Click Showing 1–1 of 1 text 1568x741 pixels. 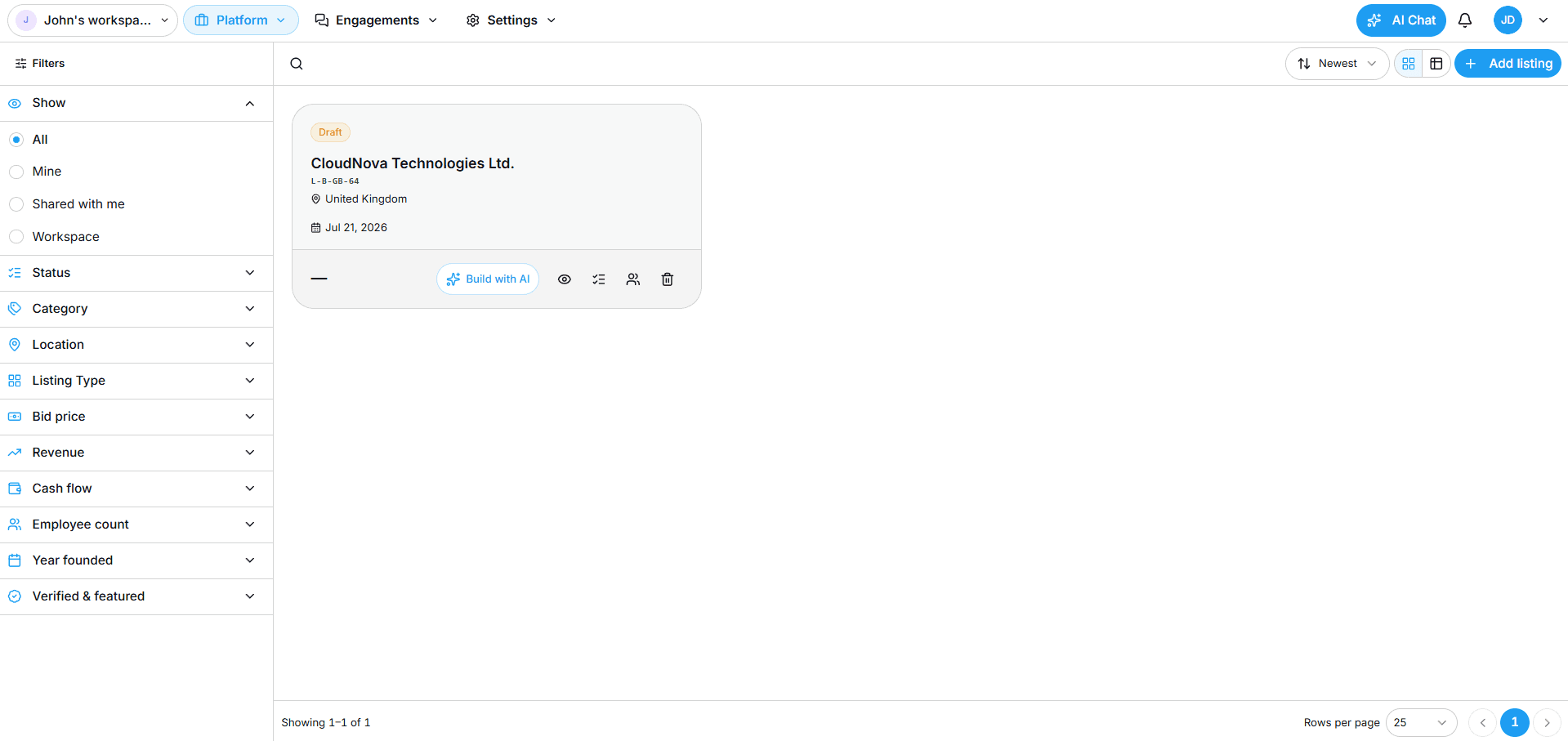pyautogui.click(x=326, y=723)
